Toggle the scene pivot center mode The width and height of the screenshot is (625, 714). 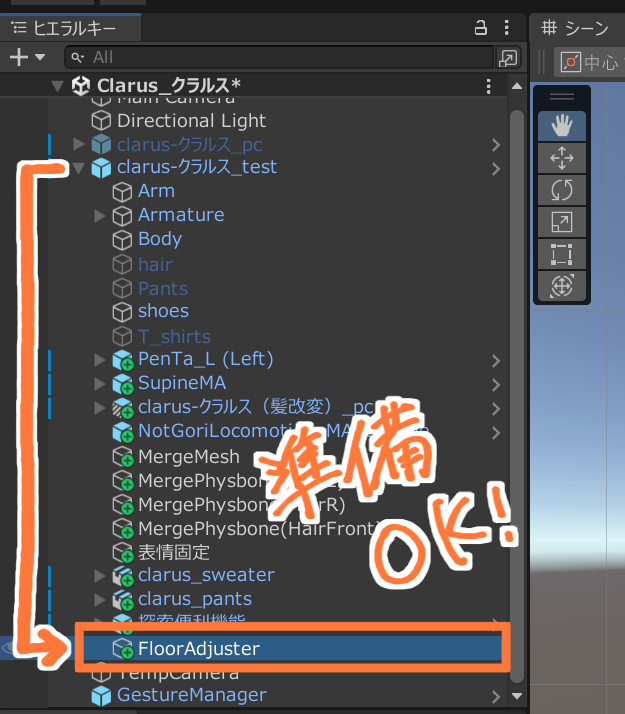point(589,62)
